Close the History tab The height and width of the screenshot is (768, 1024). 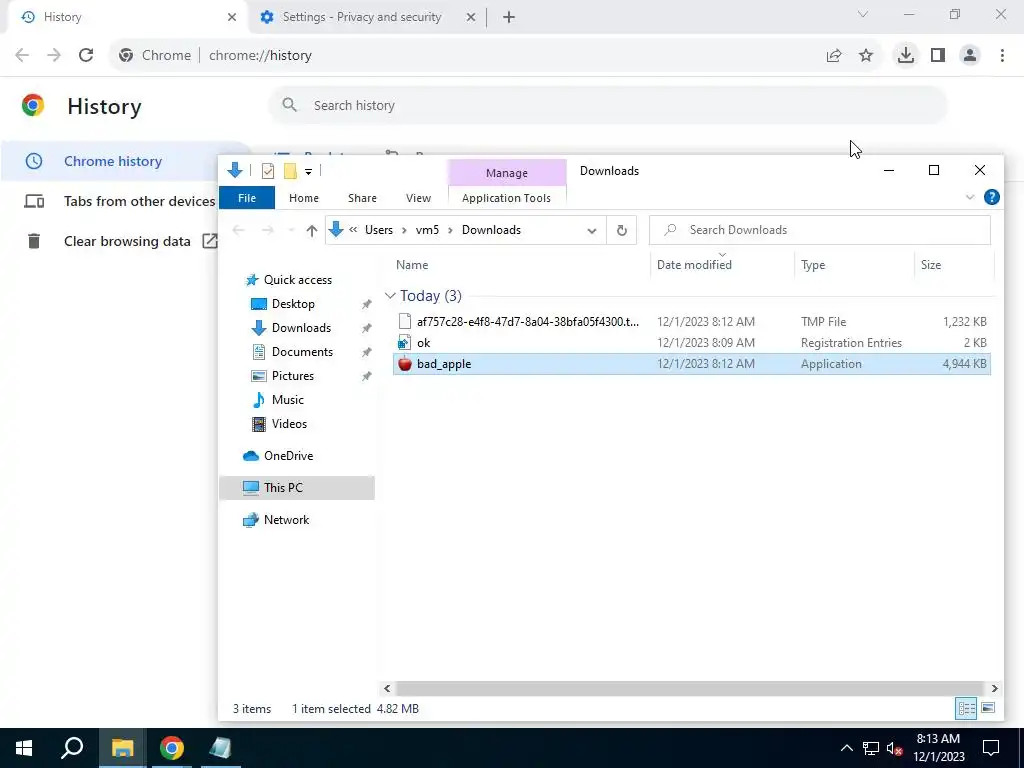click(x=232, y=17)
